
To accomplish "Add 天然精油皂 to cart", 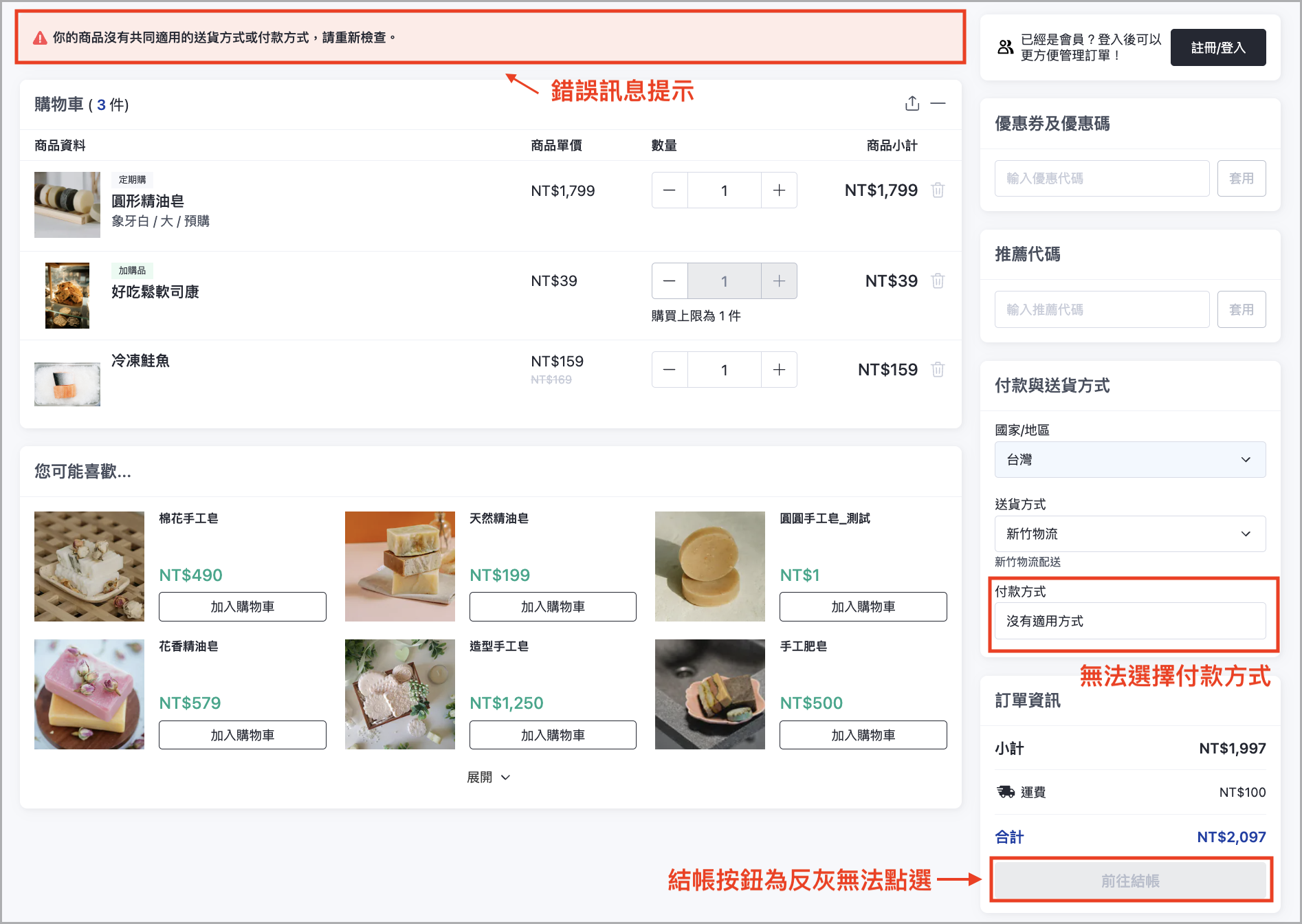I will tap(553, 606).
